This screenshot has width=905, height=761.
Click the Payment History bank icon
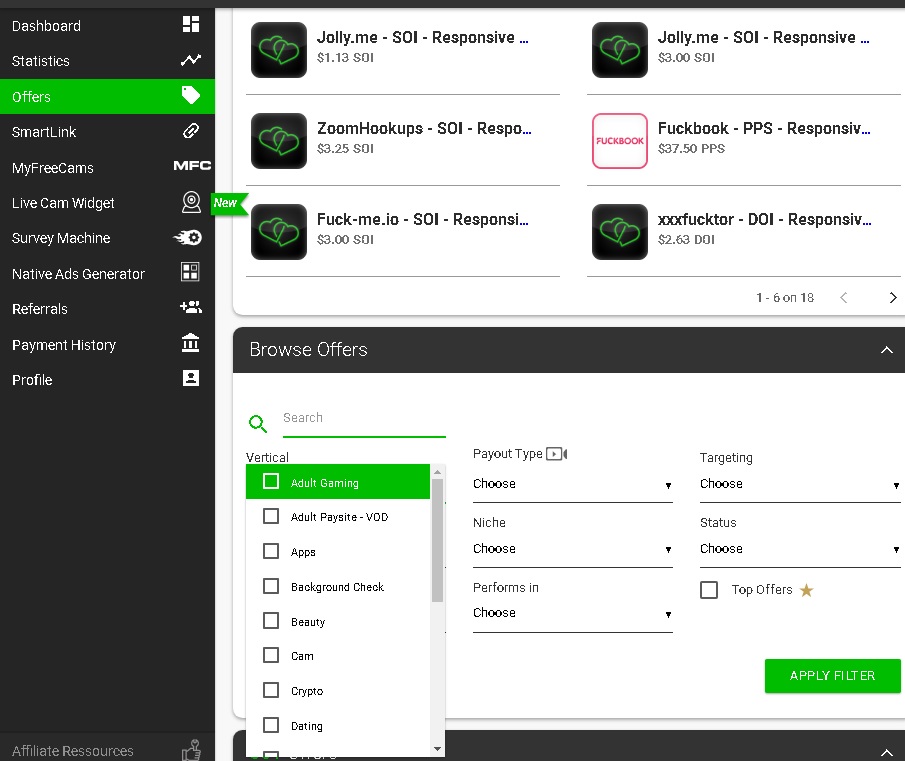click(x=190, y=343)
